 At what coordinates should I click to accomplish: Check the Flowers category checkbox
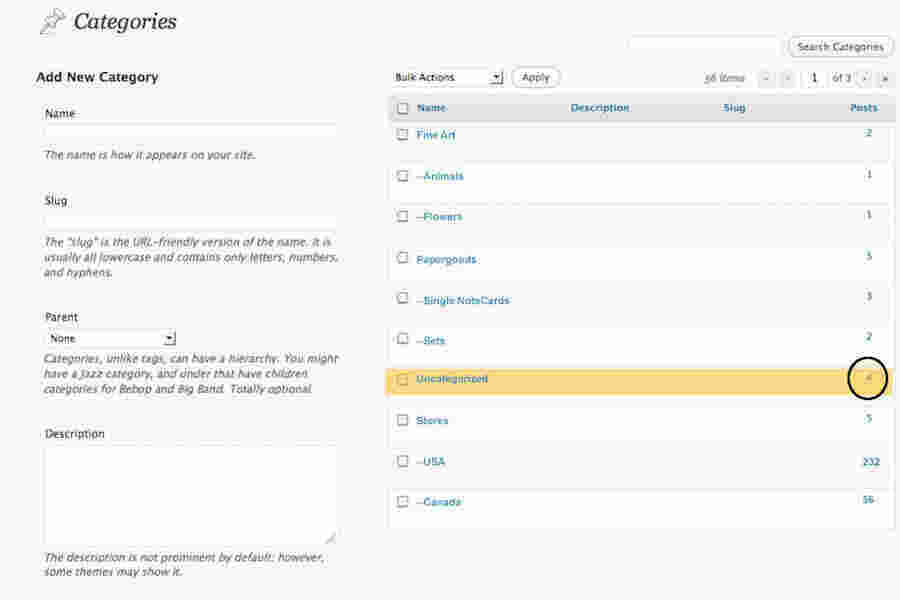[x=403, y=216]
